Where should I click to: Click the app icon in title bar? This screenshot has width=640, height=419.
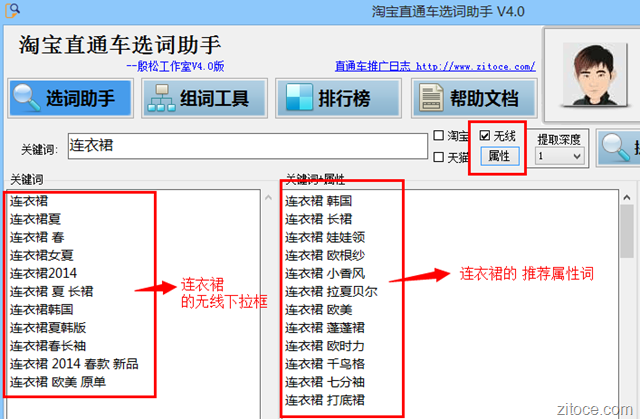click(11, 11)
